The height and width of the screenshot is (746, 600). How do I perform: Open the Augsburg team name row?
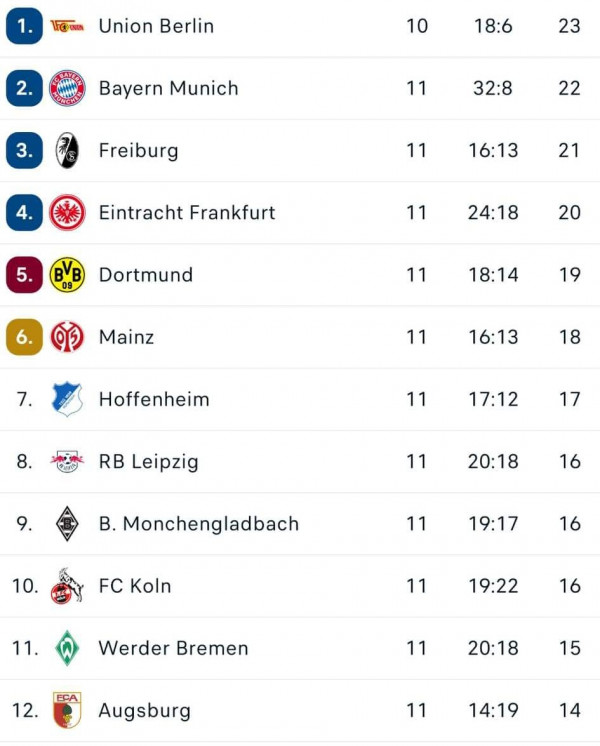(300, 710)
